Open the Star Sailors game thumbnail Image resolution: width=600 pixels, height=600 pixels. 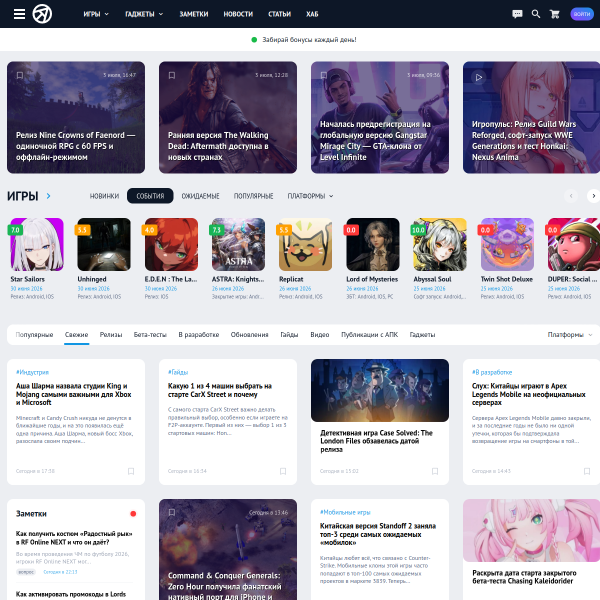[x=37, y=245]
